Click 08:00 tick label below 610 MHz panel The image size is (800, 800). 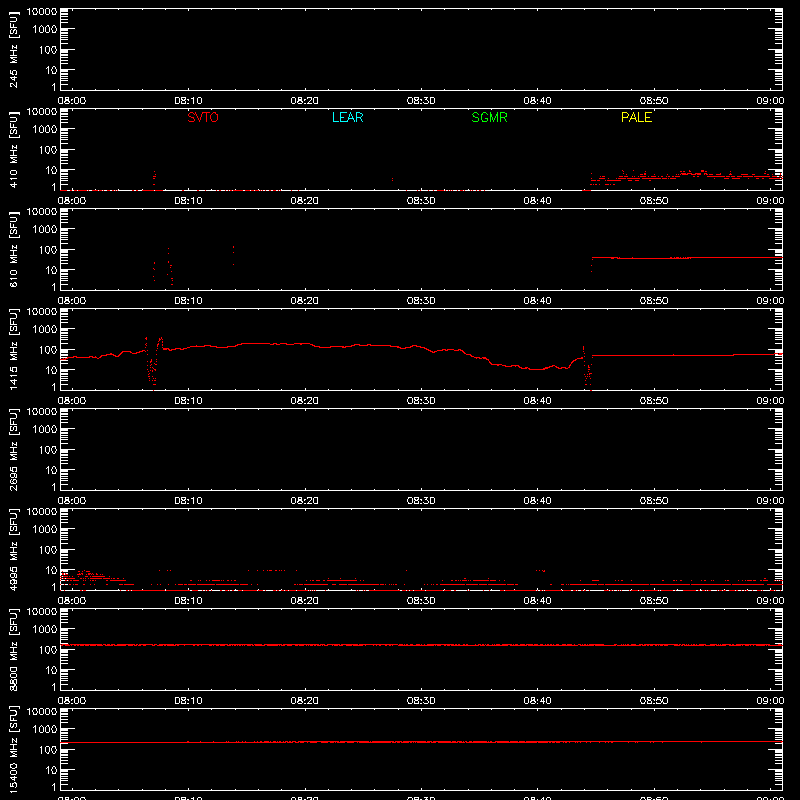point(72,301)
